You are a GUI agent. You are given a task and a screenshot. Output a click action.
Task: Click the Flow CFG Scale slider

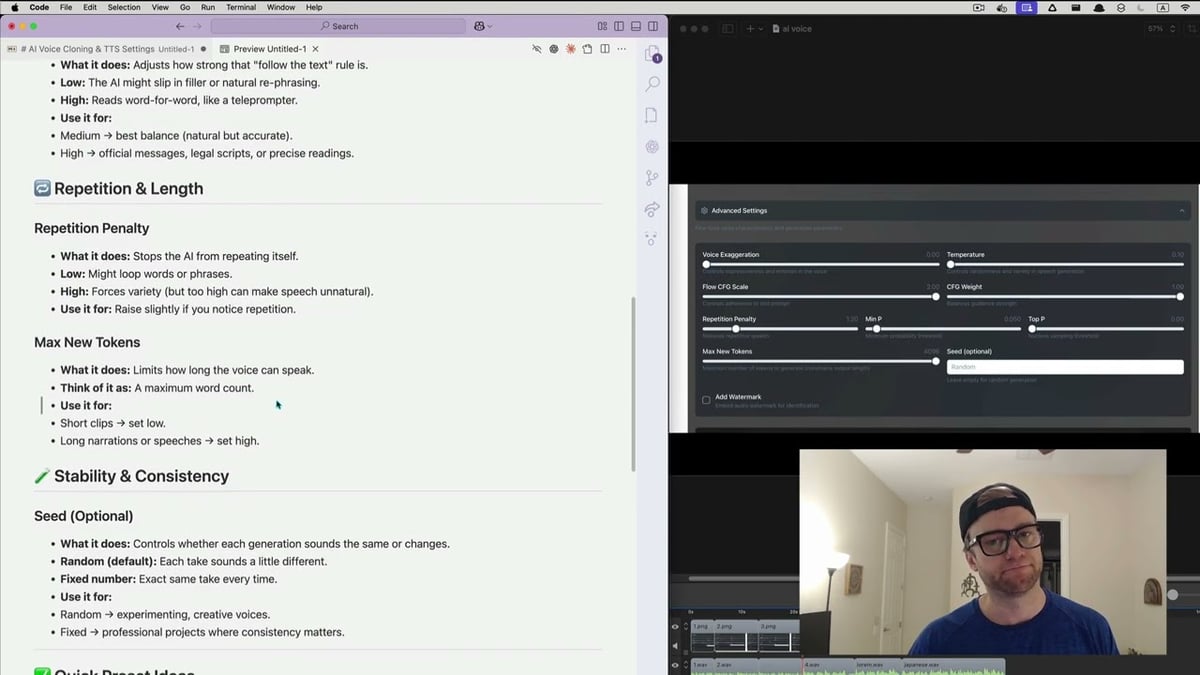(820, 296)
